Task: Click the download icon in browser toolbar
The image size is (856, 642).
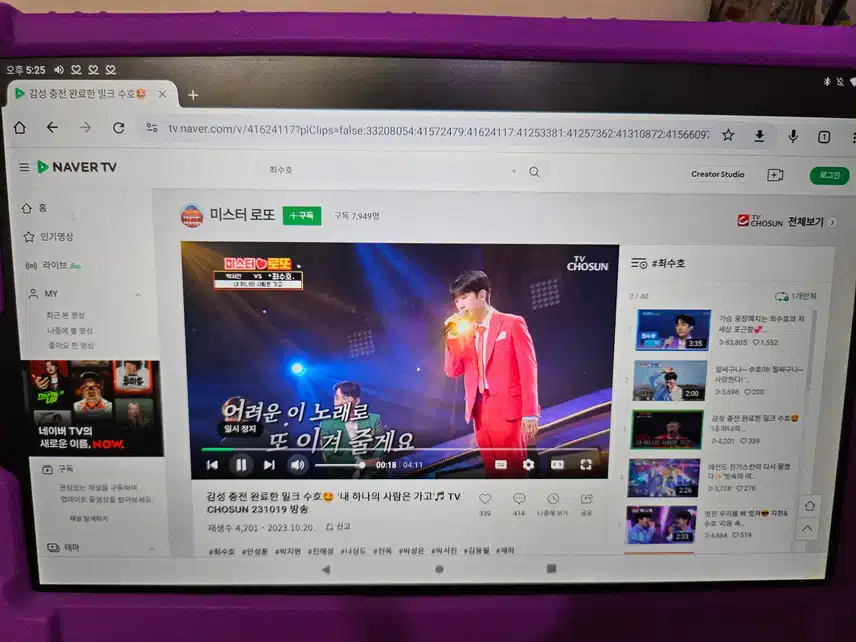Action: tap(759, 136)
